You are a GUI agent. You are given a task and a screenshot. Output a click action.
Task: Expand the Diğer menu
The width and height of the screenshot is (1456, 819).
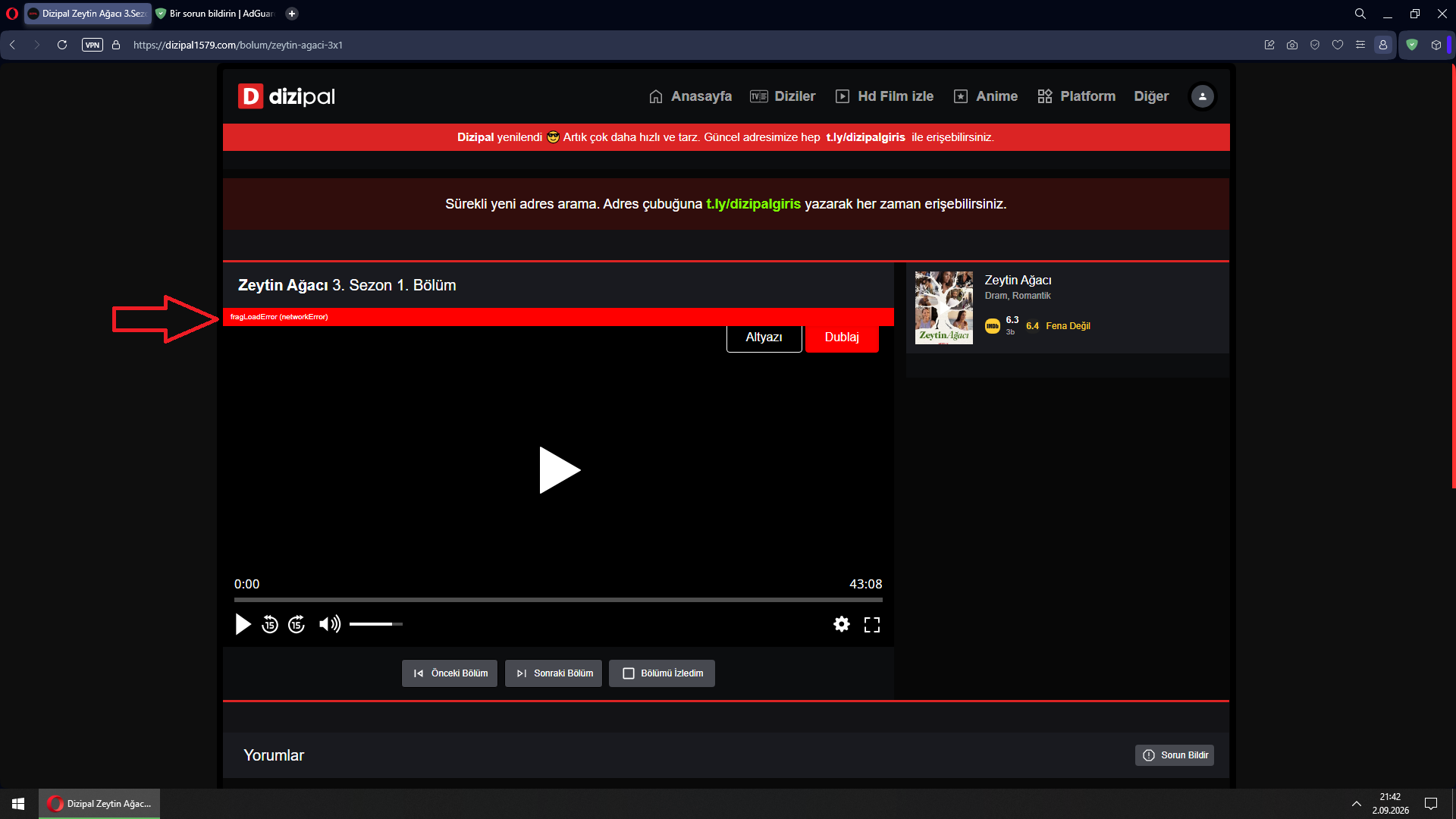(x=1151, y=96)
